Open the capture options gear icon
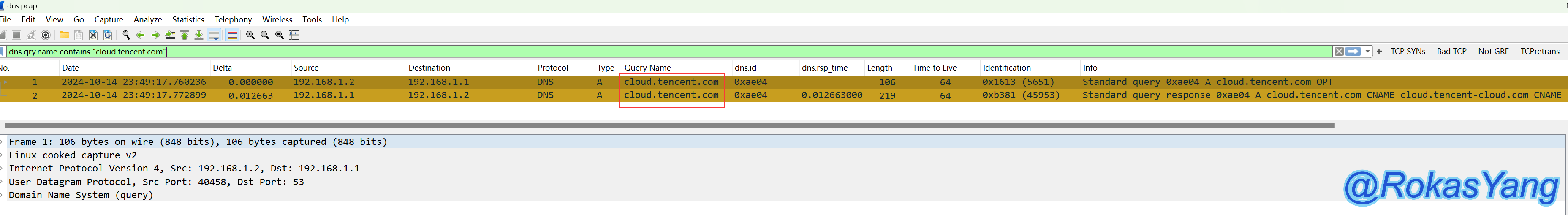The height and width of the screenshot is (215, 1568). [x=46, y=35]
